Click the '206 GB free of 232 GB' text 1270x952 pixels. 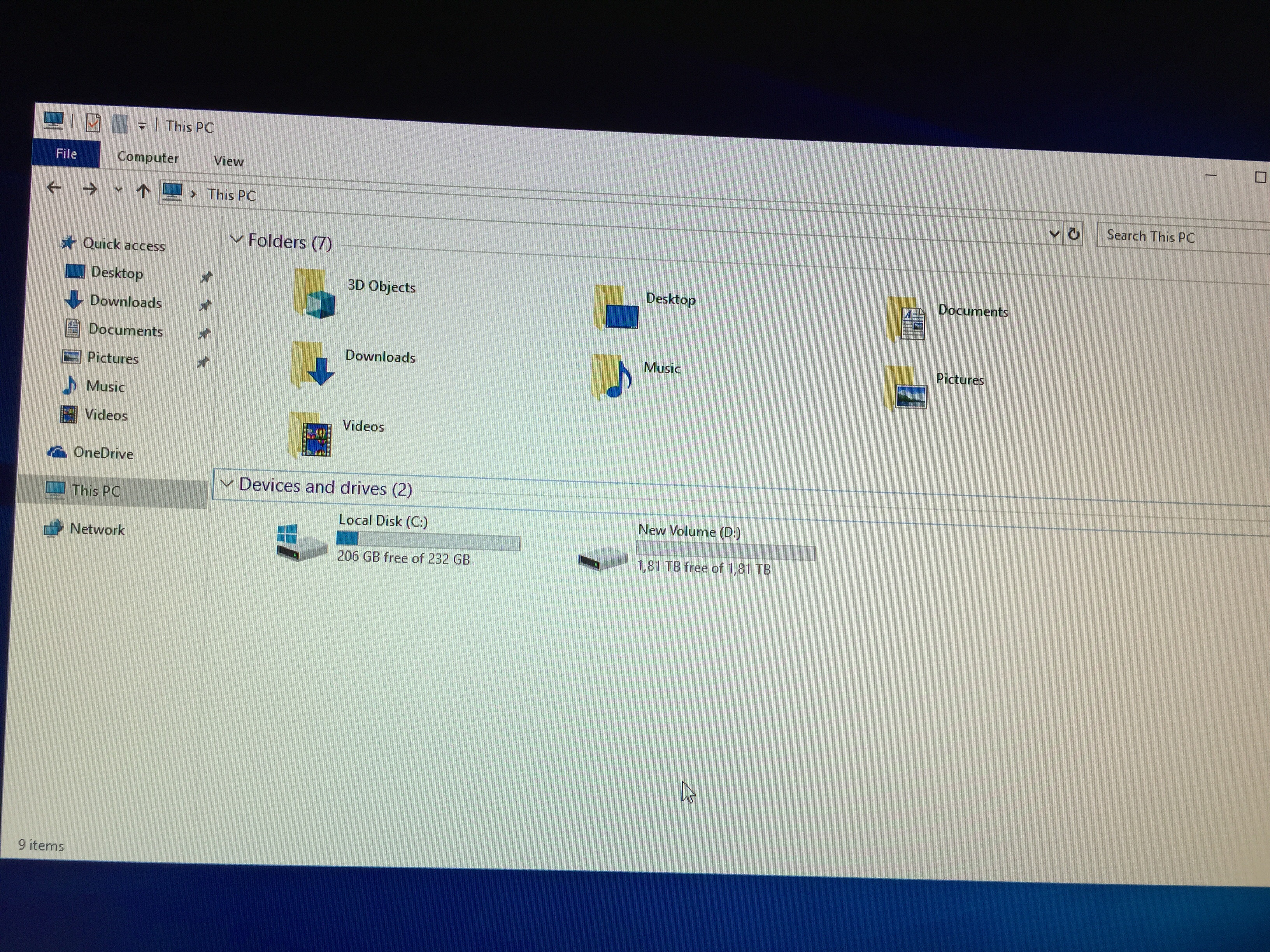tap(403, 557)
